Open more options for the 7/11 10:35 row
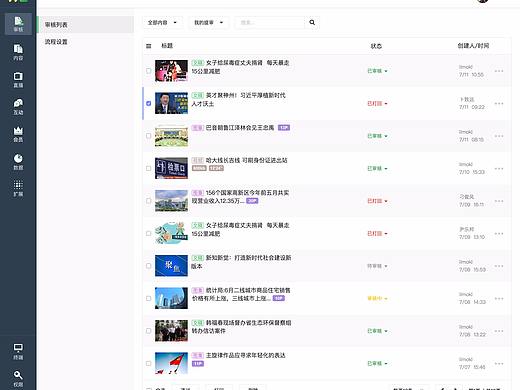Image resolution: width=520 pixels, height=390 pixels. 499,71
